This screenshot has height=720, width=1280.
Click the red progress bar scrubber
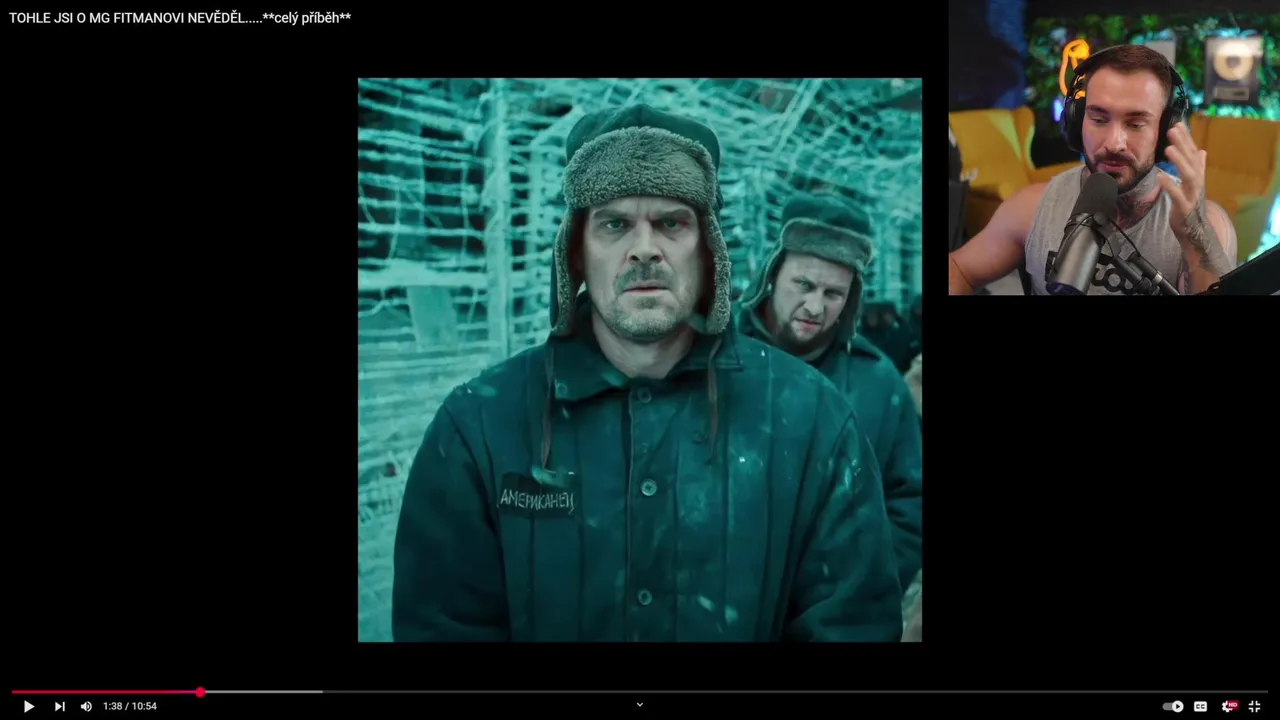tap(200, 692)
